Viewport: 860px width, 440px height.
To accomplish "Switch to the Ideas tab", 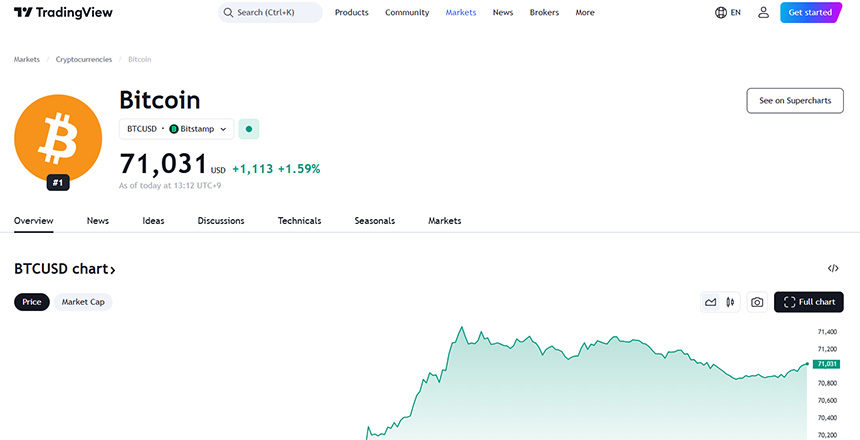I will click(153, 221).
